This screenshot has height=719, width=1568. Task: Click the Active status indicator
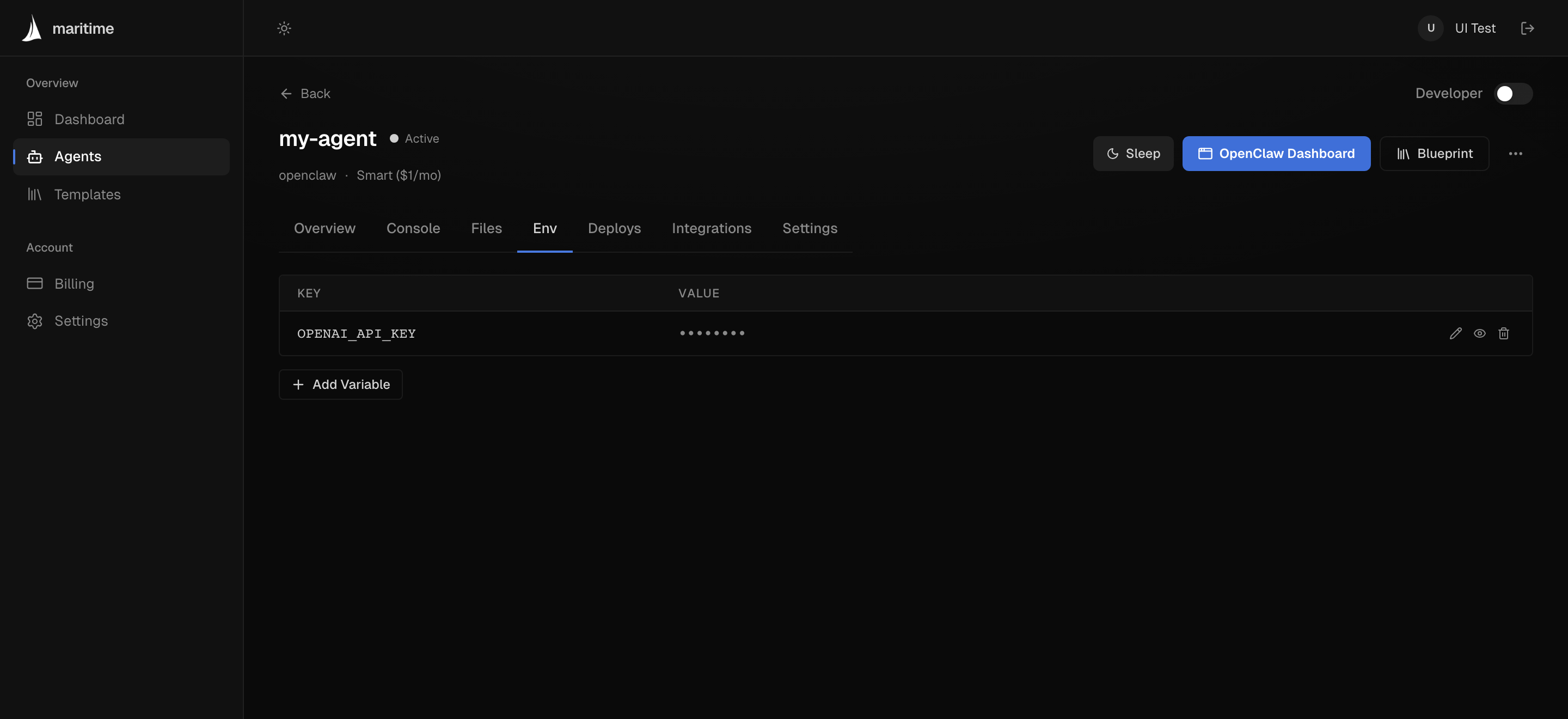414,139
